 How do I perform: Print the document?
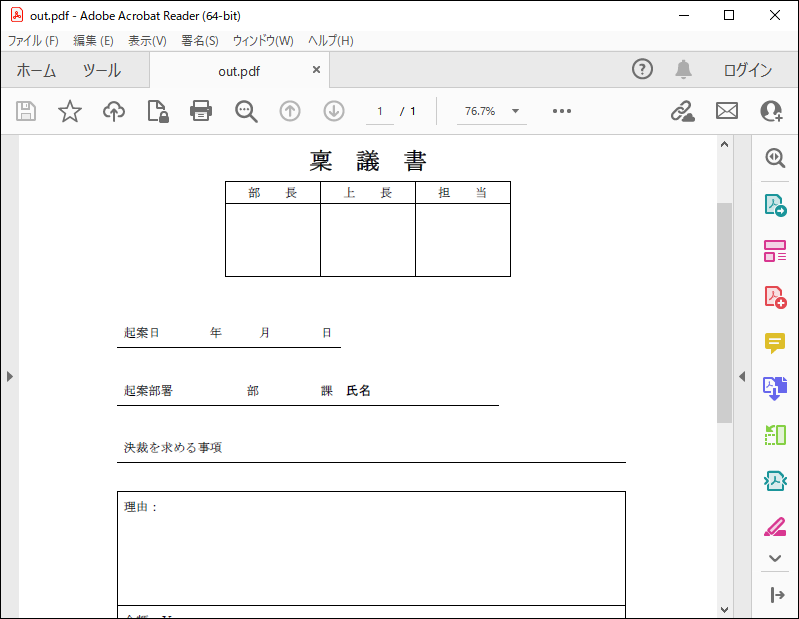click(x=201, y=111)
